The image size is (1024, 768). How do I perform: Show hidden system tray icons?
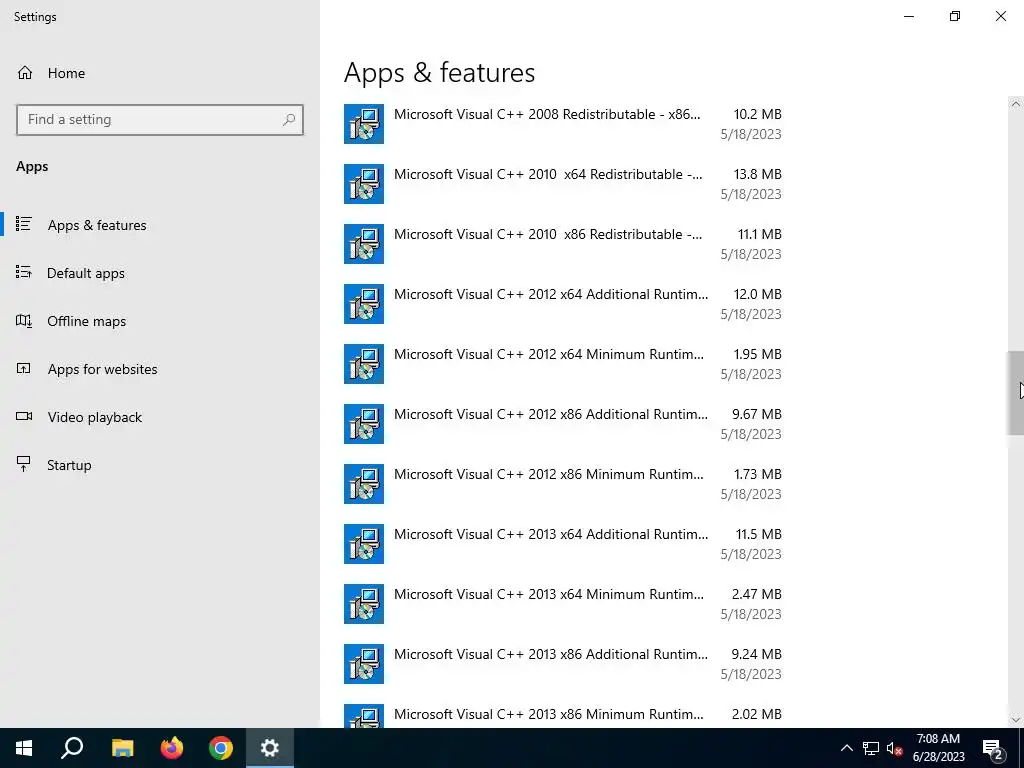[846, 748]
